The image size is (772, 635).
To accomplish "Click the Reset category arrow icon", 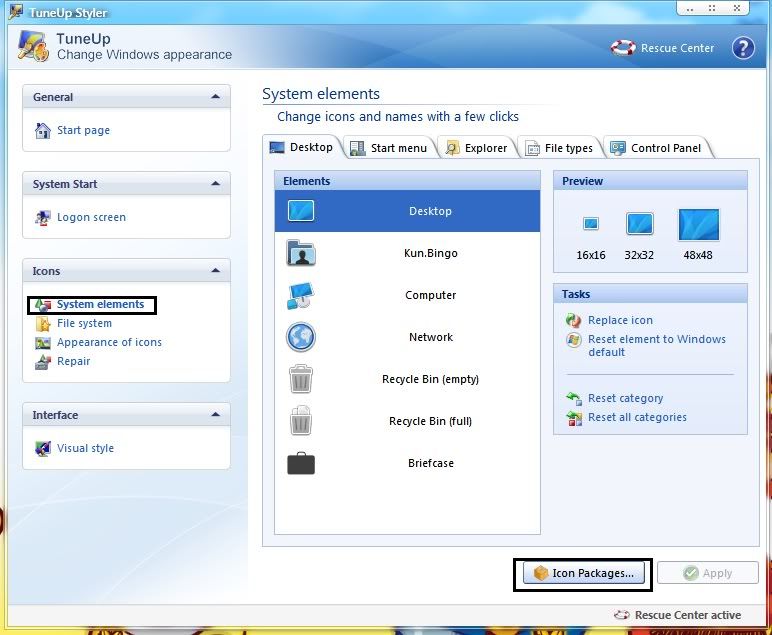I will coord(574,398).
